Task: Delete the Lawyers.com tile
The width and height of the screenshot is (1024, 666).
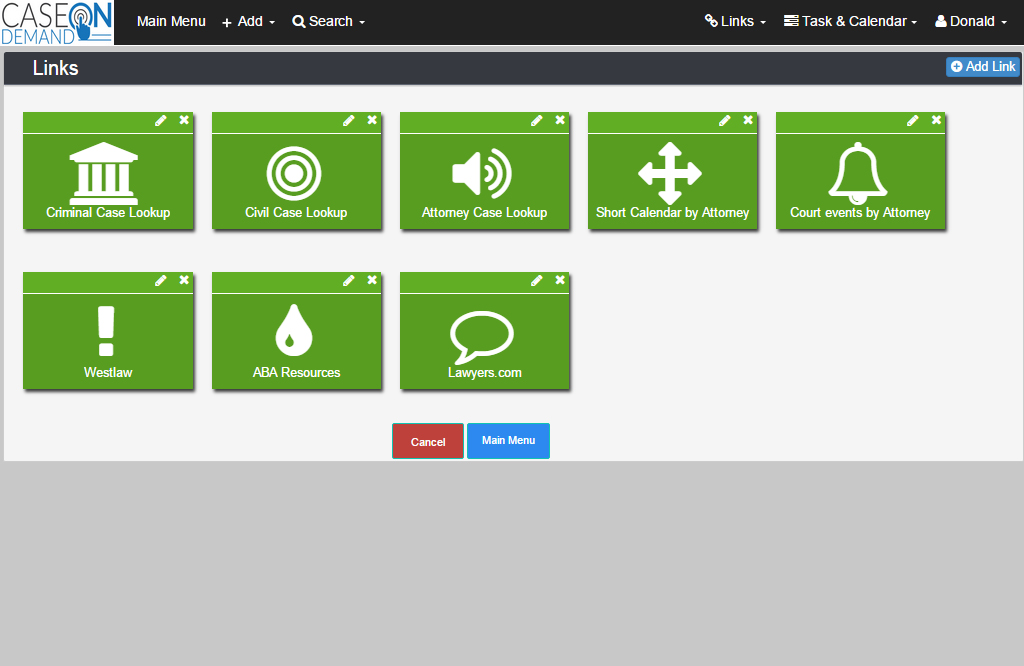Action: click(560, 280)
